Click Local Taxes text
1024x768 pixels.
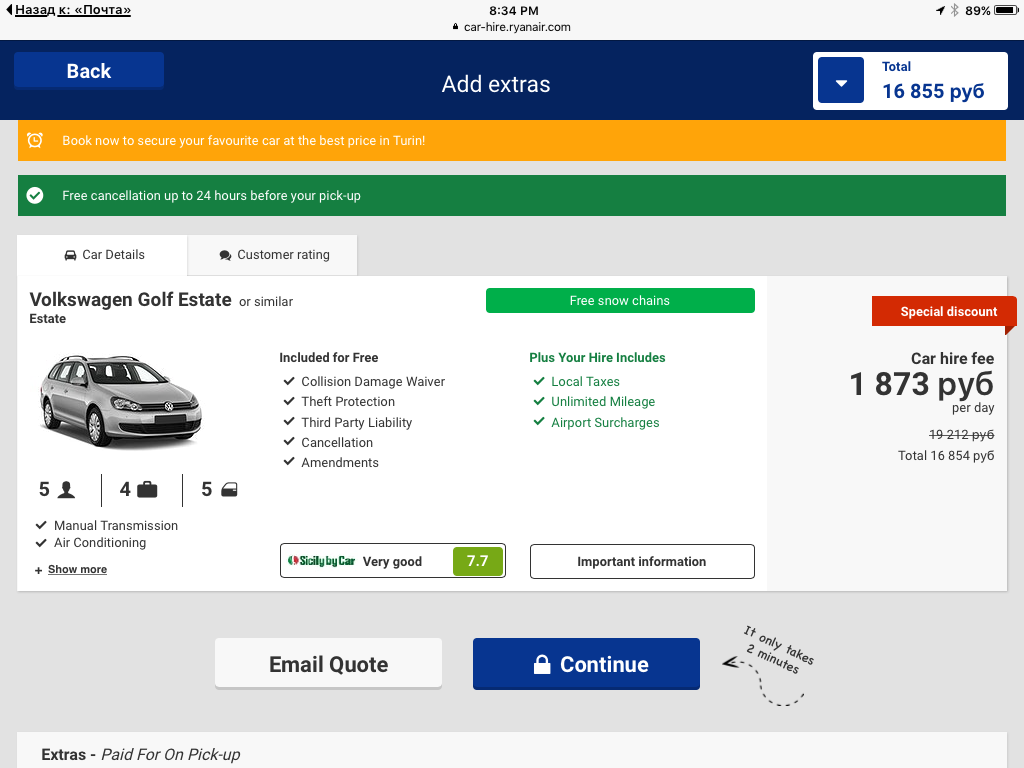(585, 381)
